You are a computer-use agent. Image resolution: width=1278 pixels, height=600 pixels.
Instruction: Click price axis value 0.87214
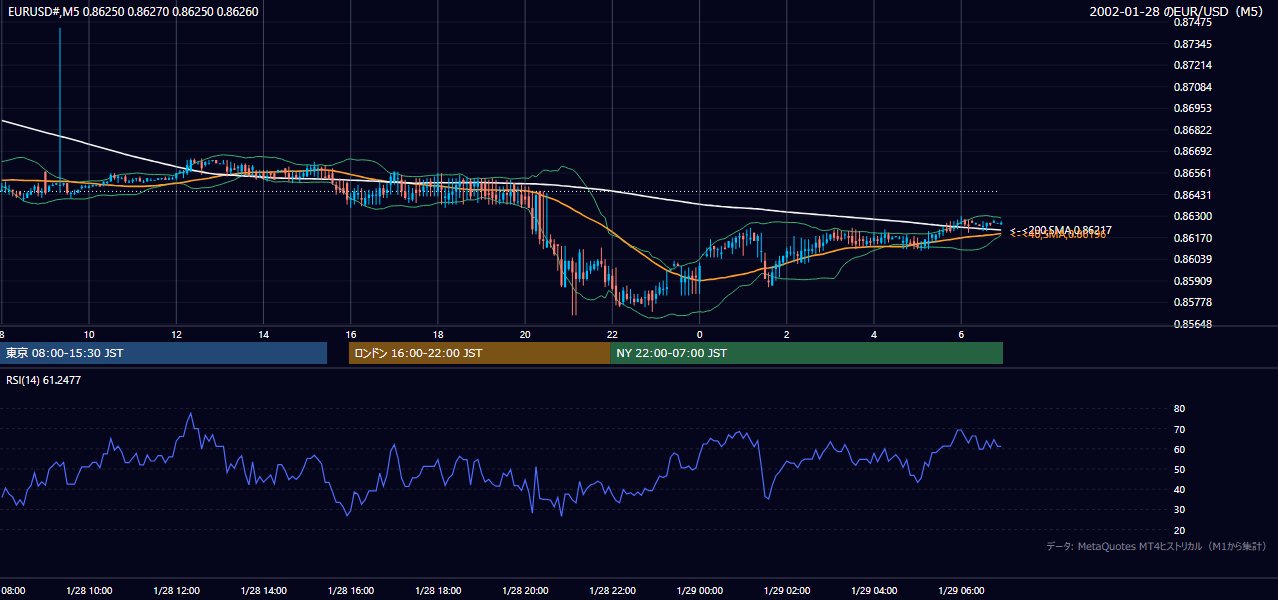click(1192, 65)
